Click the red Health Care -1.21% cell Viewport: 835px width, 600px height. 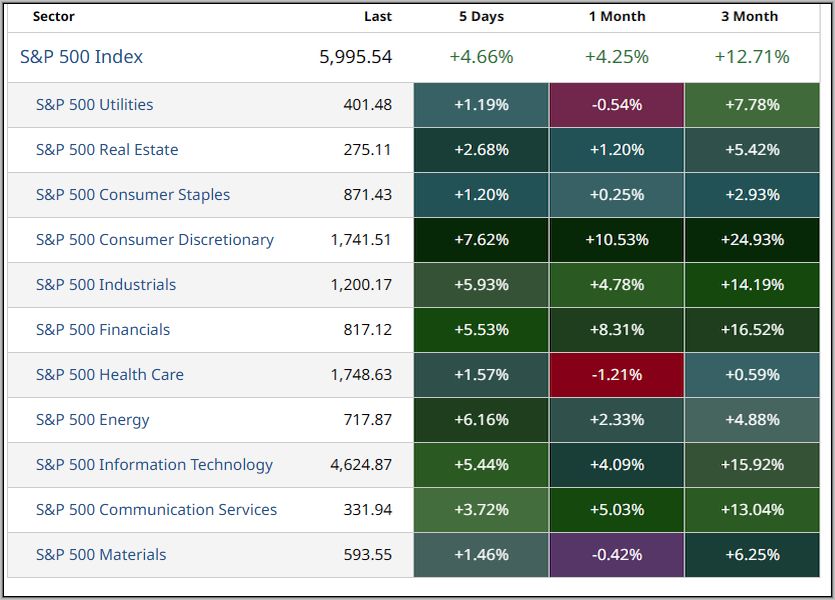pyautogui.click(x=617, y=375)
